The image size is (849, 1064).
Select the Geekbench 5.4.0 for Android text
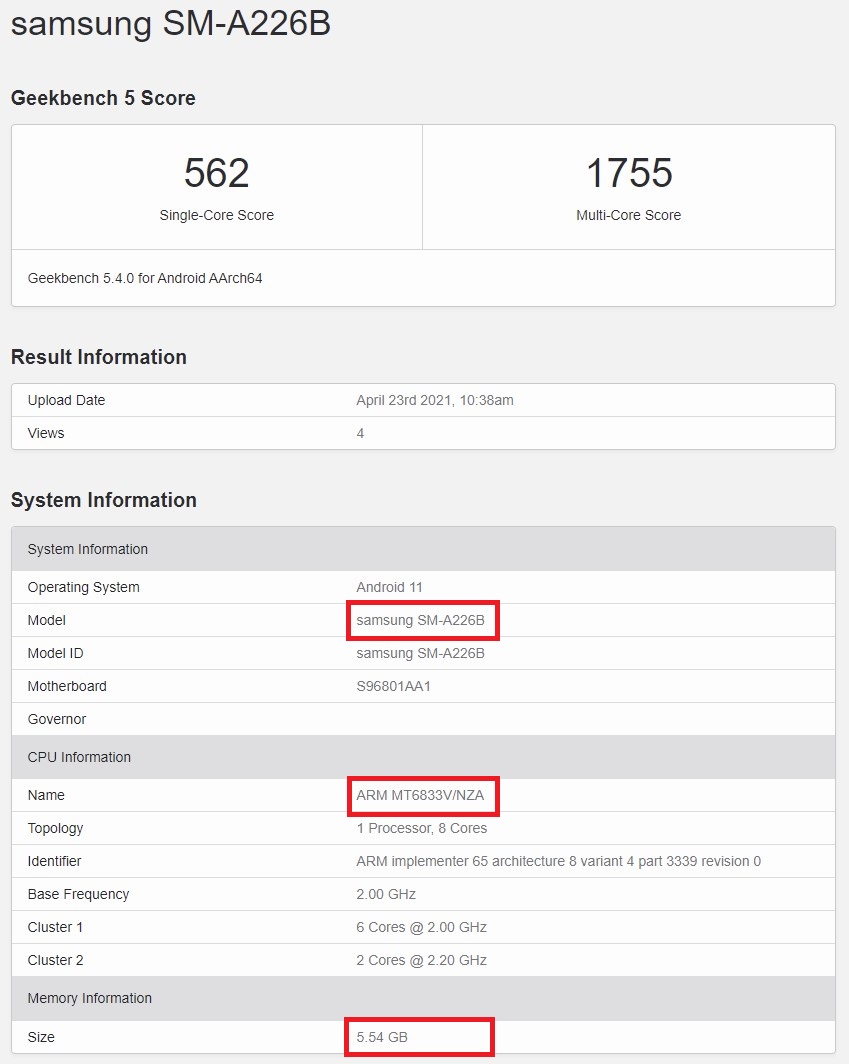coord(145,278)
